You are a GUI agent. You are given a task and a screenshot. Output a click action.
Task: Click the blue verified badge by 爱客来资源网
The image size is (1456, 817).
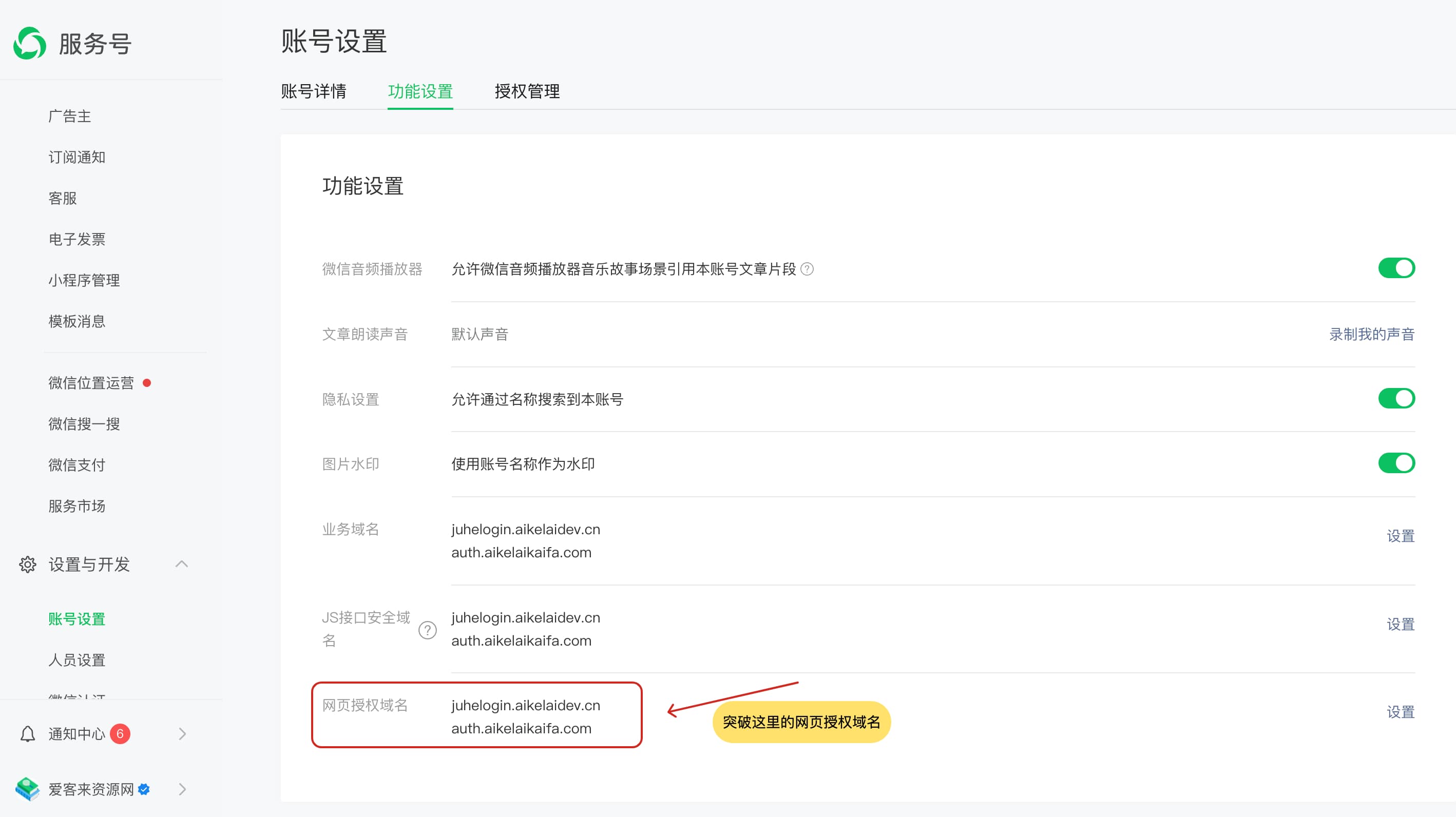144,789
